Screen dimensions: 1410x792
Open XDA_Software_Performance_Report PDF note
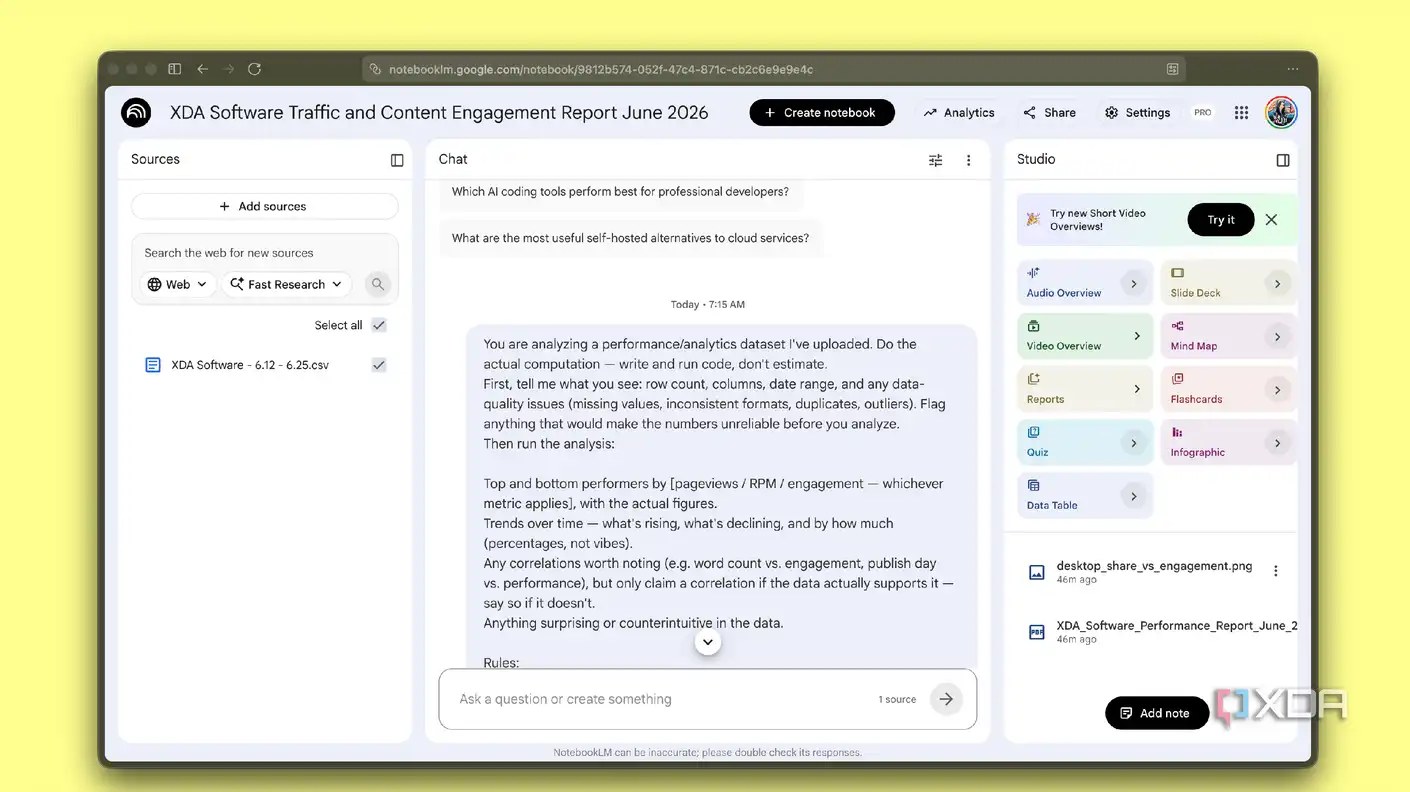click(1176, 631)
